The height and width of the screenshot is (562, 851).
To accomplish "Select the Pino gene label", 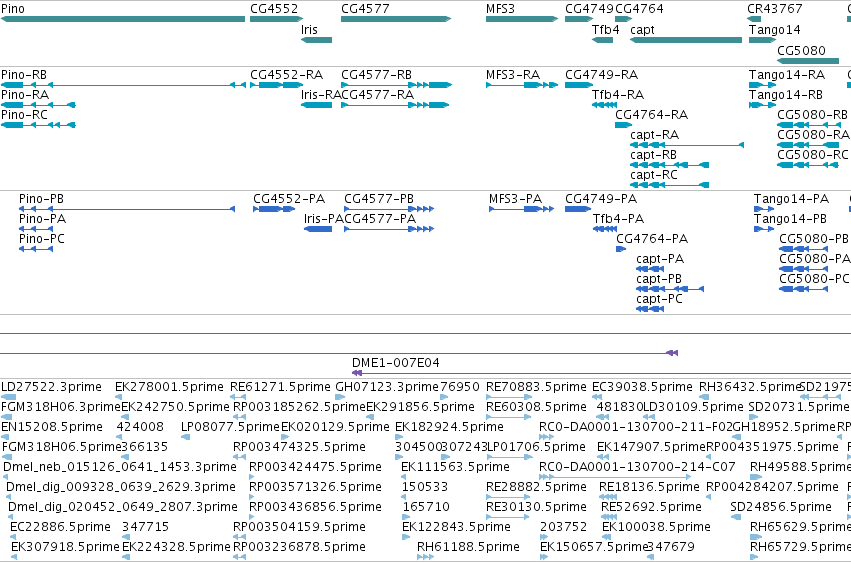I will pyautogui.click(x=13, y=9).
